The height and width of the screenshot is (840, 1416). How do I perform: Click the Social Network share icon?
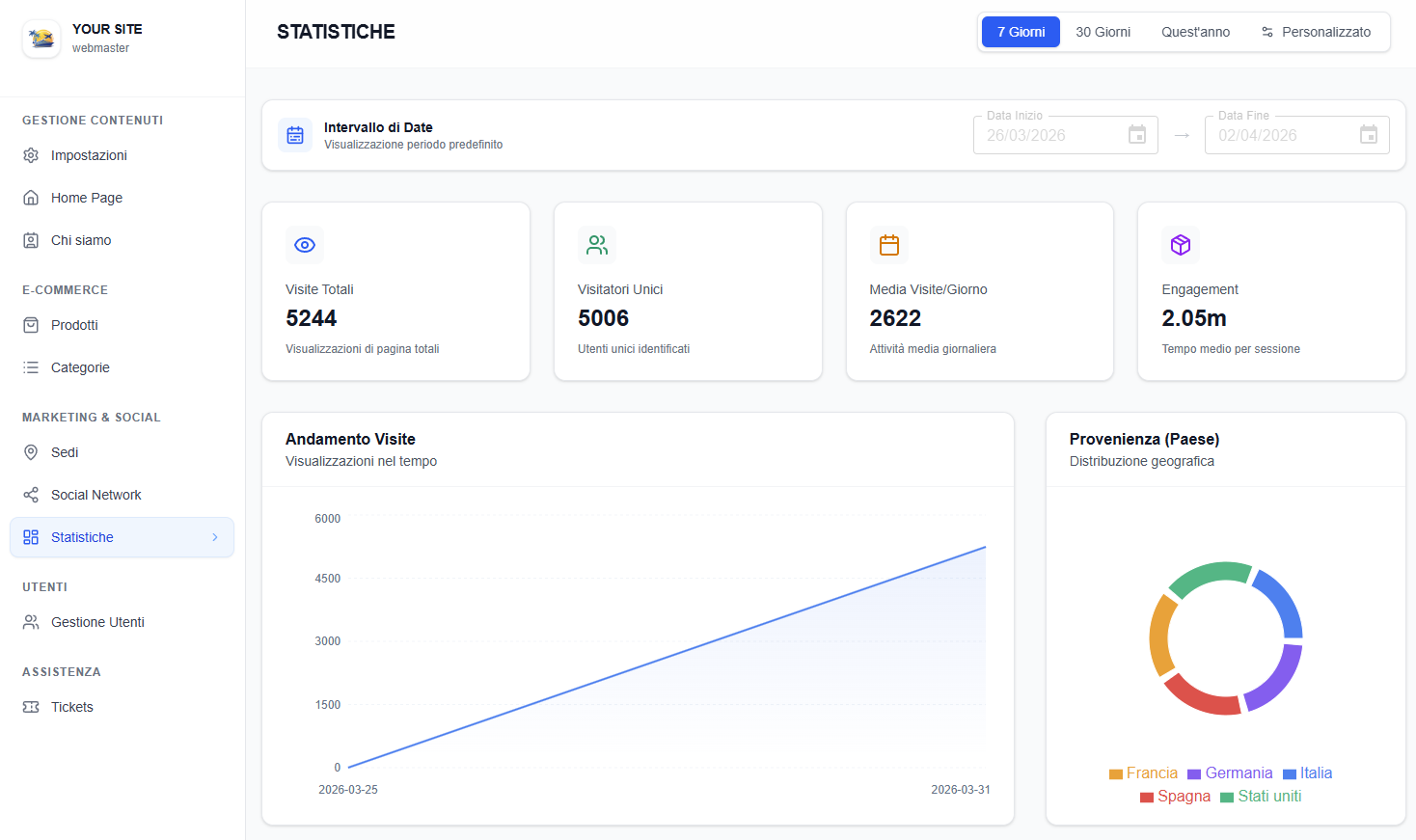tap(31, 495)
